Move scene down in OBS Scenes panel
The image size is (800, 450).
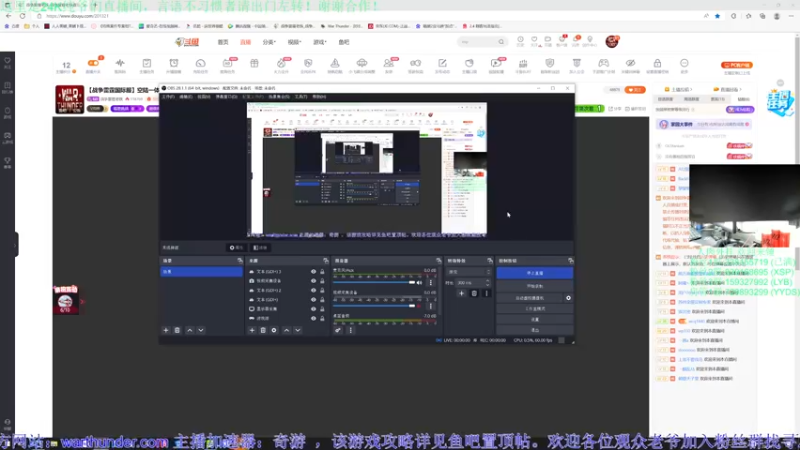pos(201,330)
